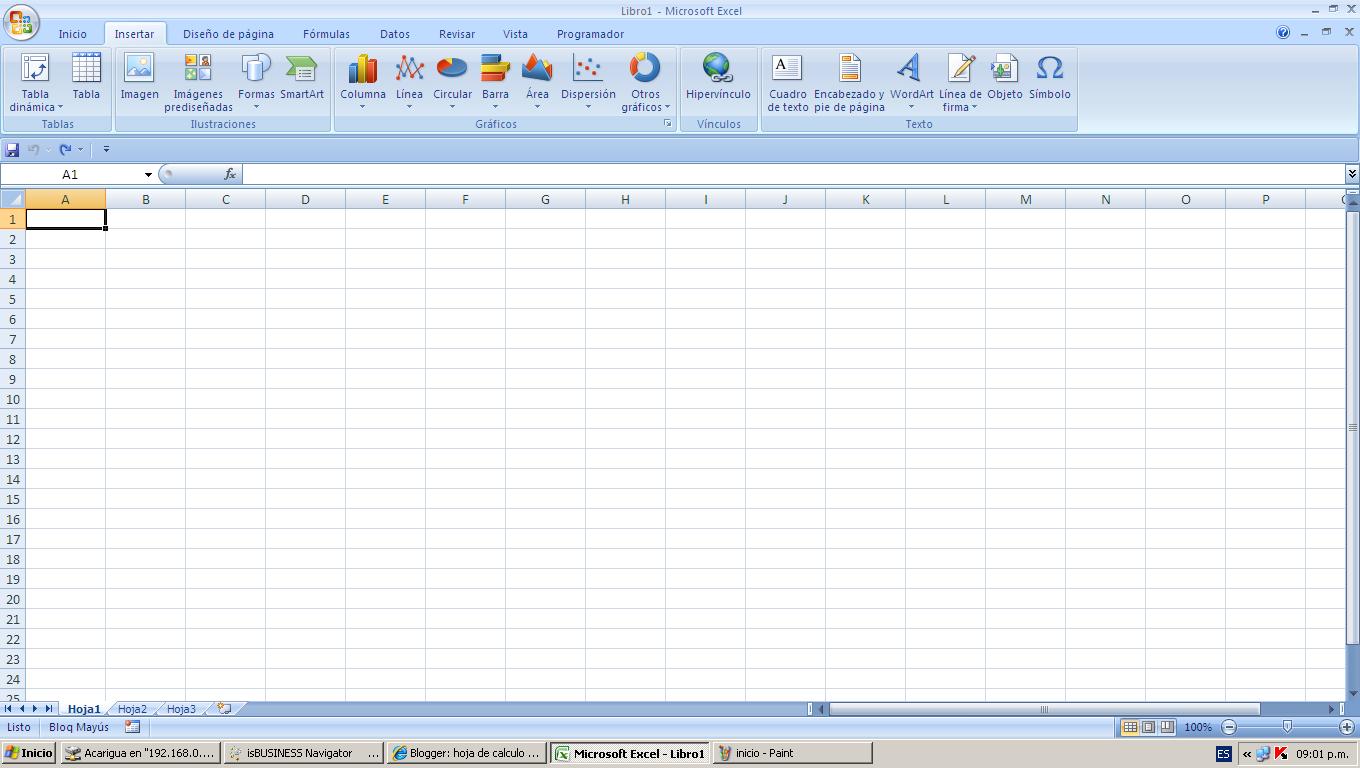Switch to the Blogger taskbar window
This screenshot has width=1360, height=768.
[x=467, y=753]
